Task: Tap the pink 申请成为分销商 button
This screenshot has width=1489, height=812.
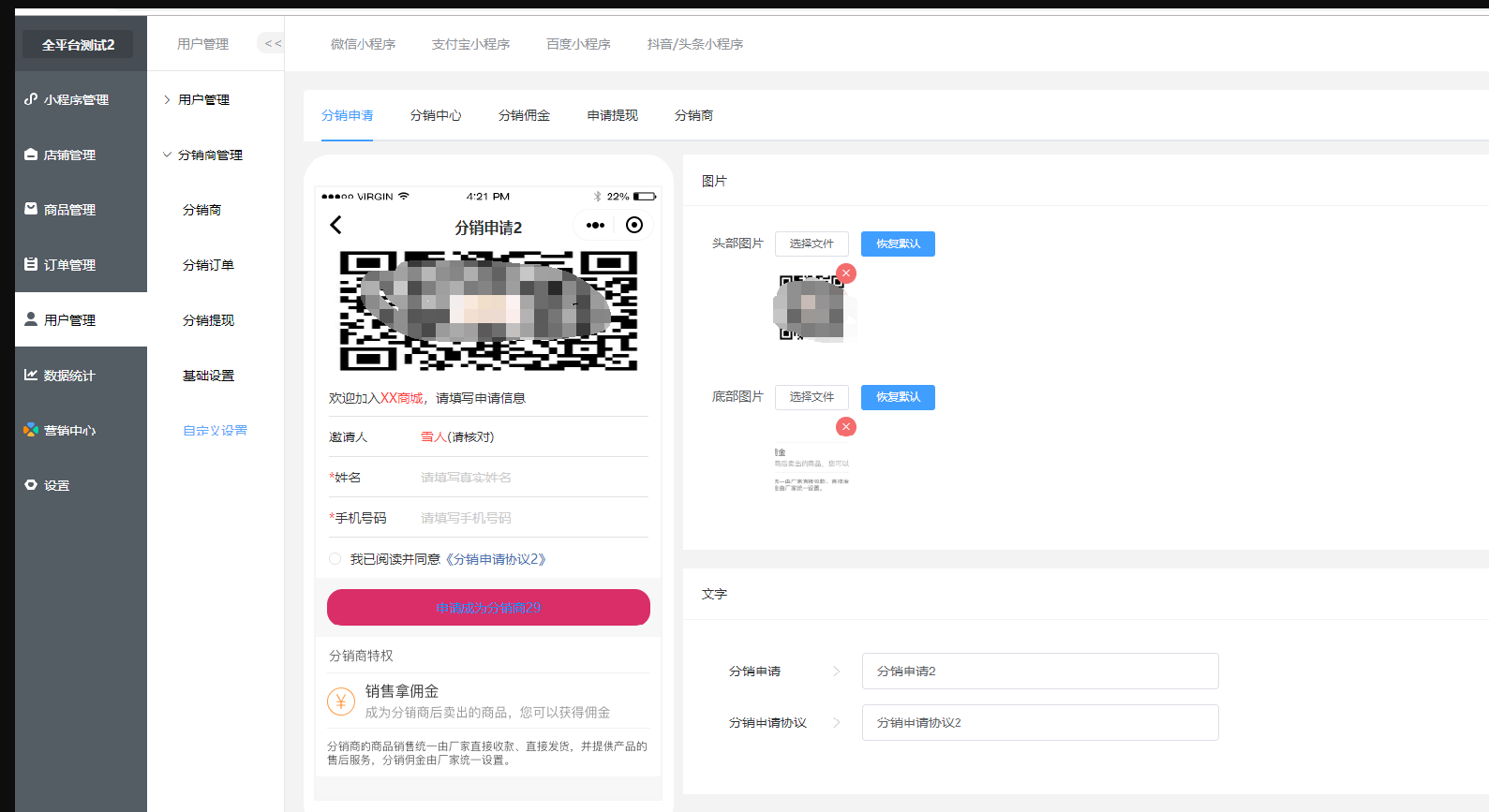Action: pyautogui.click(x=488, y=607)
